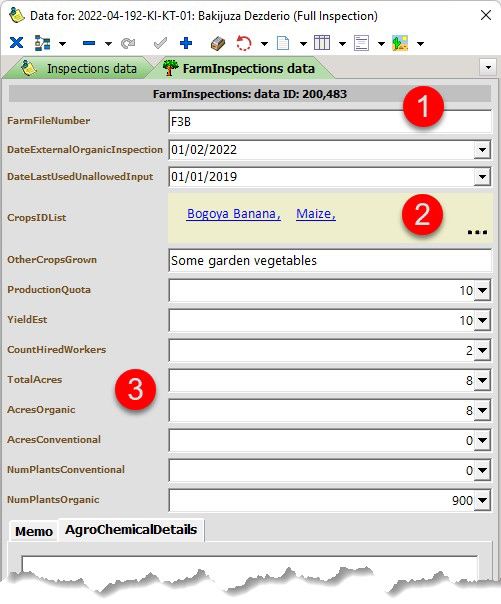The height and width of the screenshot is (604, 501).
Task: Click the red circular undo arrow icon
Action: coord(244,43)
